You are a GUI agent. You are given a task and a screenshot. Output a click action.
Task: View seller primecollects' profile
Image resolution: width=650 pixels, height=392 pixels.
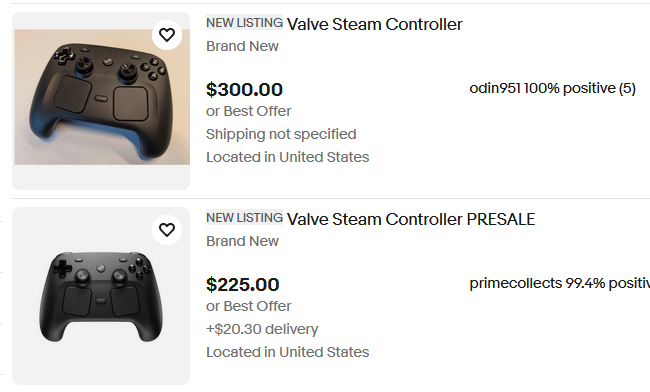tap(560, 283)
